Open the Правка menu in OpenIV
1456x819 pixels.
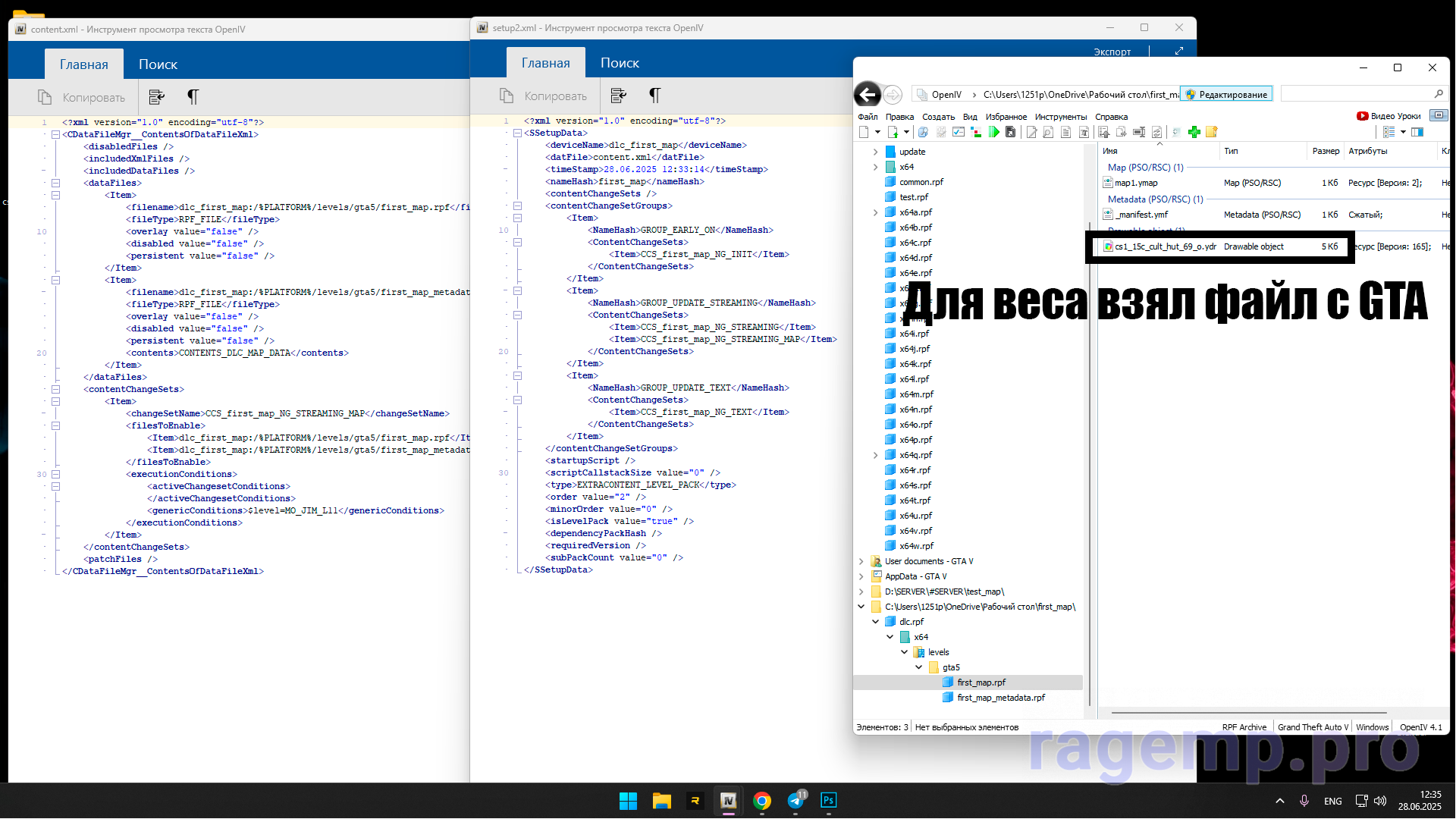click(899, 117)
